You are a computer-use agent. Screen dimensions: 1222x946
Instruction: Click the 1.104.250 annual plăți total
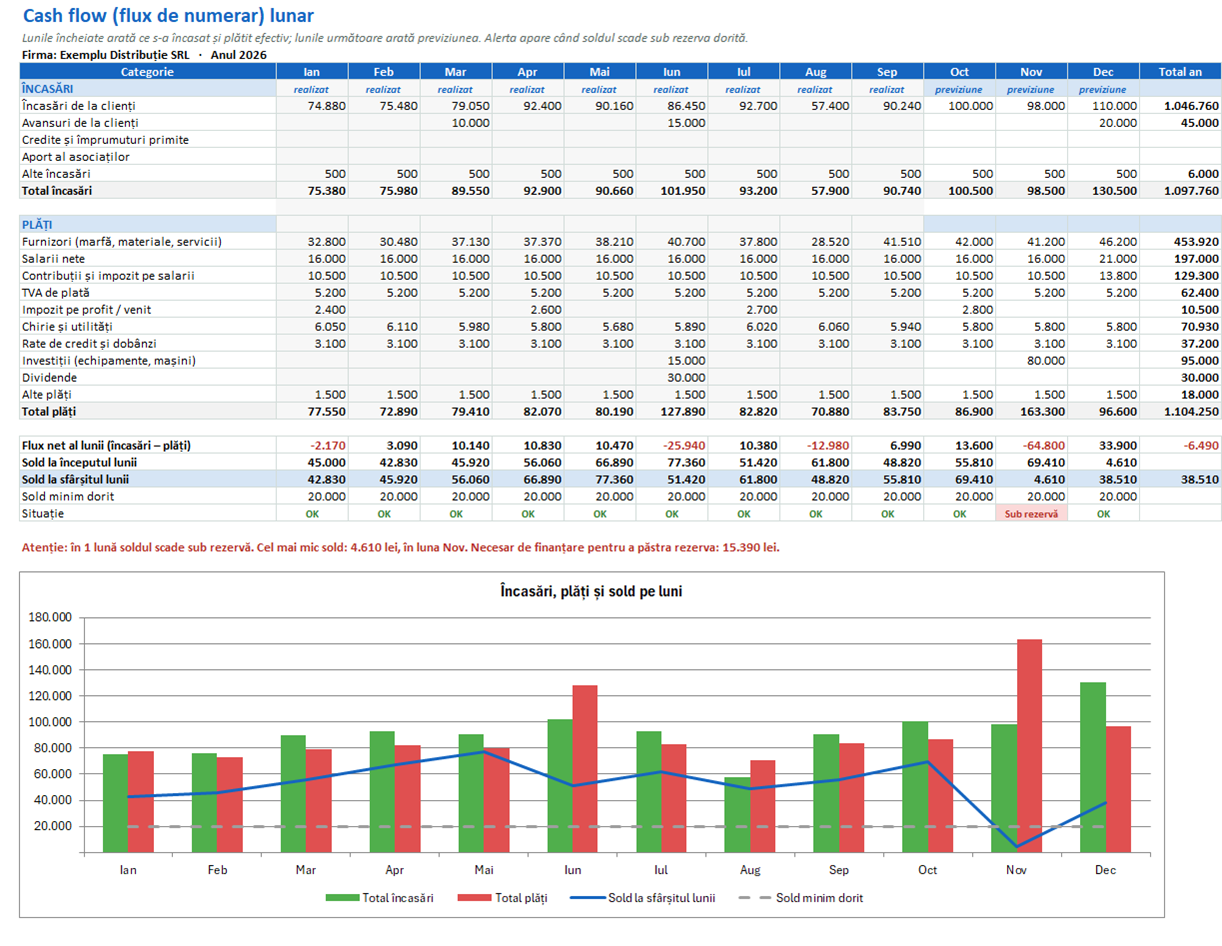coord(1181,411)
